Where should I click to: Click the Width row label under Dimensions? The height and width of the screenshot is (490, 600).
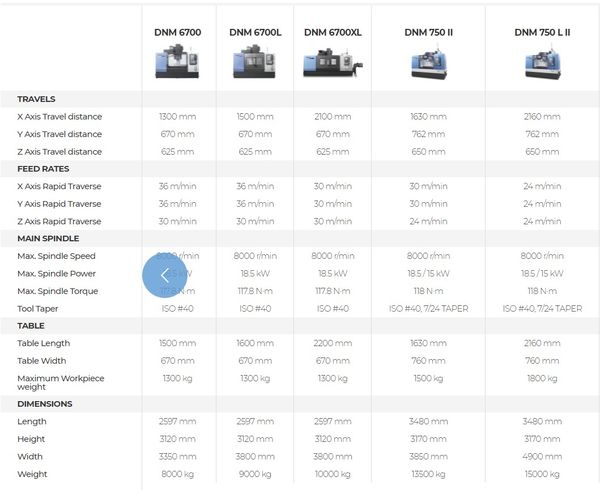(30, 456)
